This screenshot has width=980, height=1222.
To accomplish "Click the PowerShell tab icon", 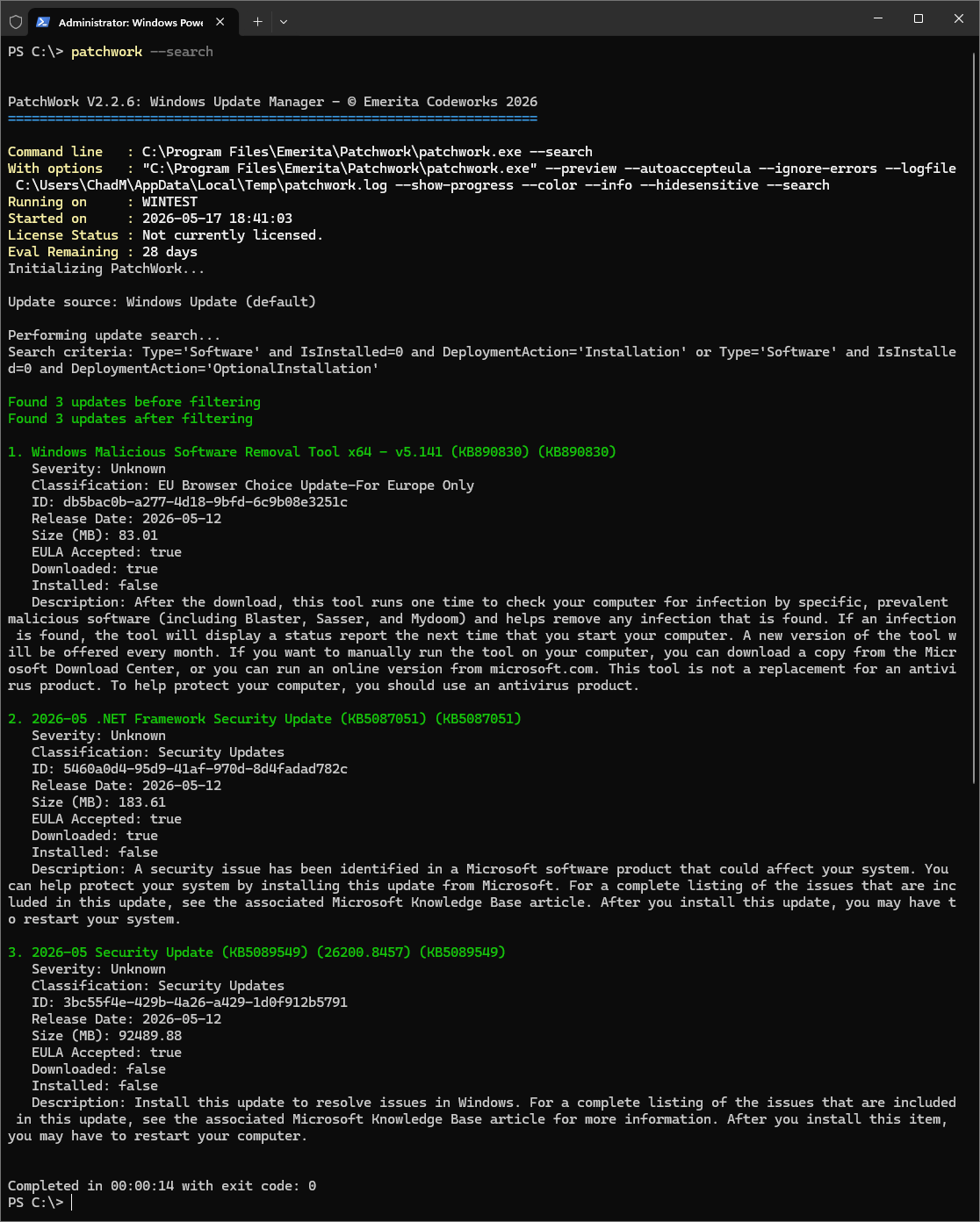I will tap(43, 22).
